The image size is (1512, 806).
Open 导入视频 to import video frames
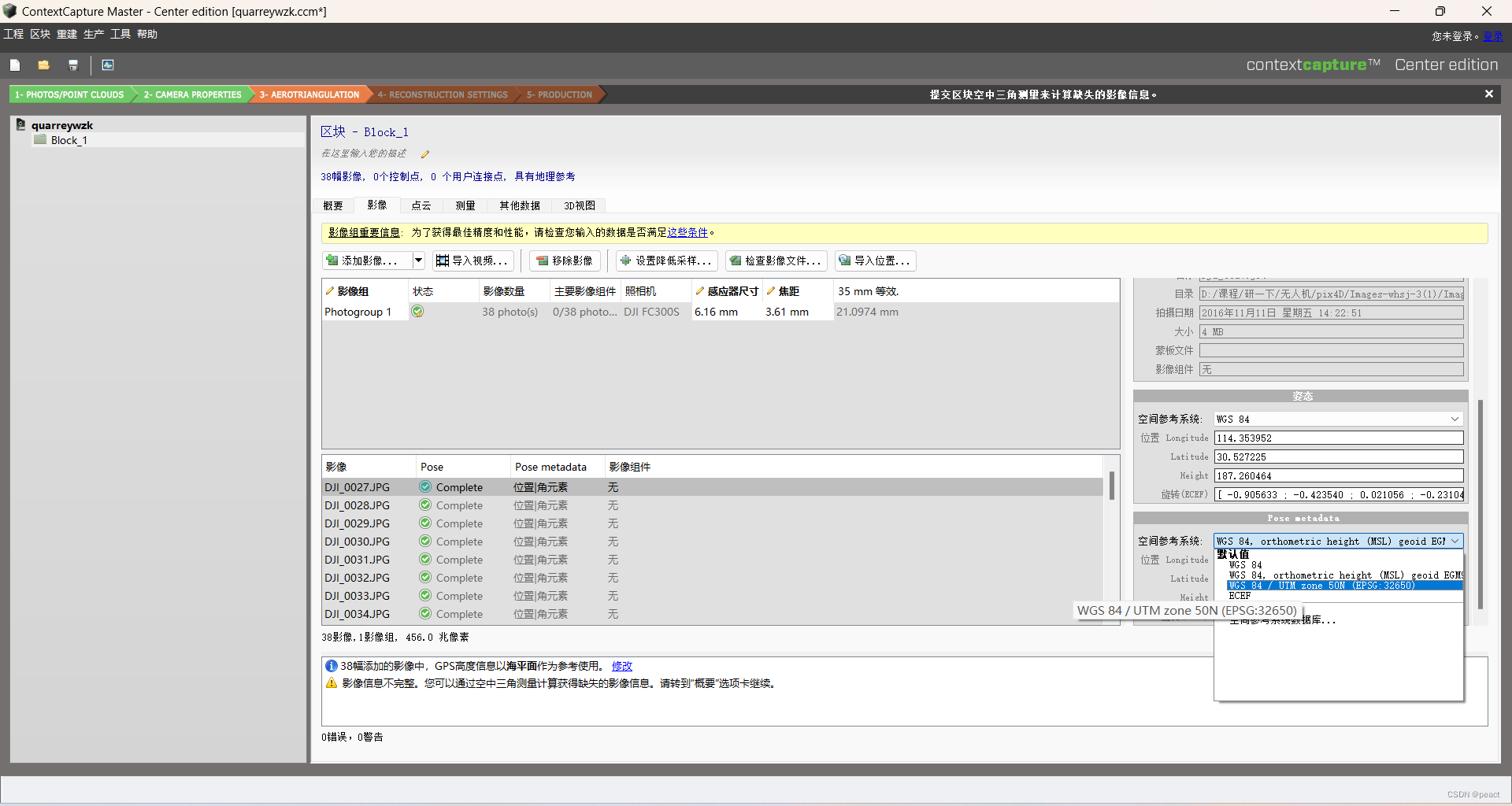472,261
